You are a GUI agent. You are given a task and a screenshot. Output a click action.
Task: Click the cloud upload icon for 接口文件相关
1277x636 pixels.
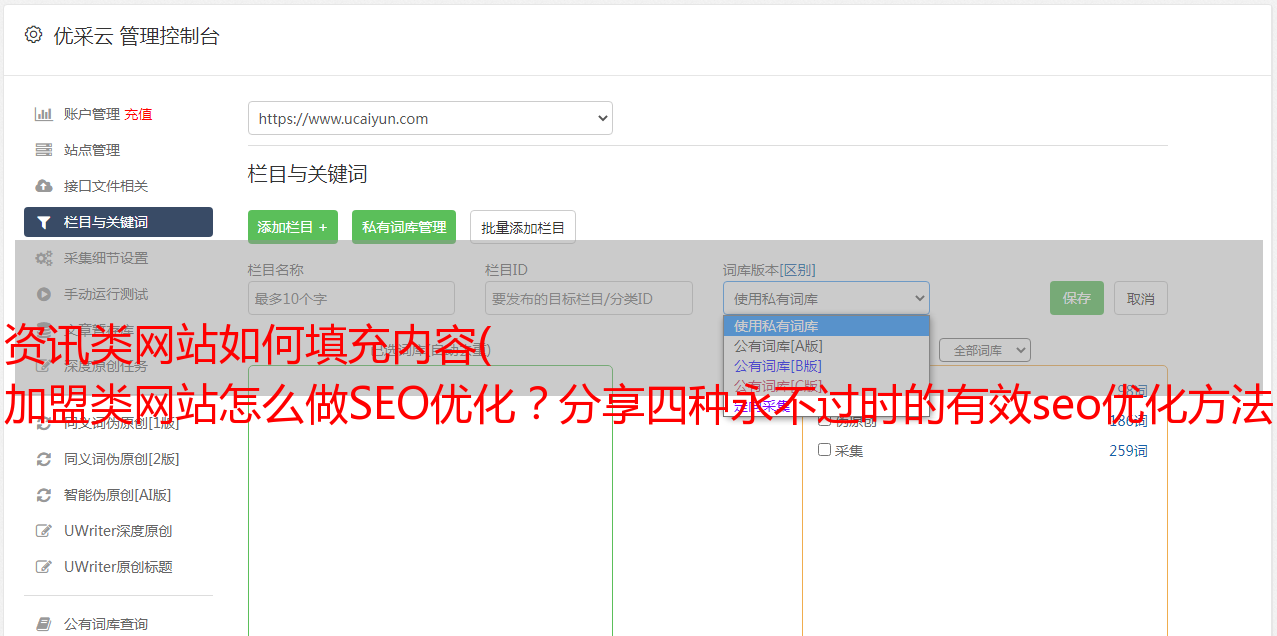click(43, 186)
